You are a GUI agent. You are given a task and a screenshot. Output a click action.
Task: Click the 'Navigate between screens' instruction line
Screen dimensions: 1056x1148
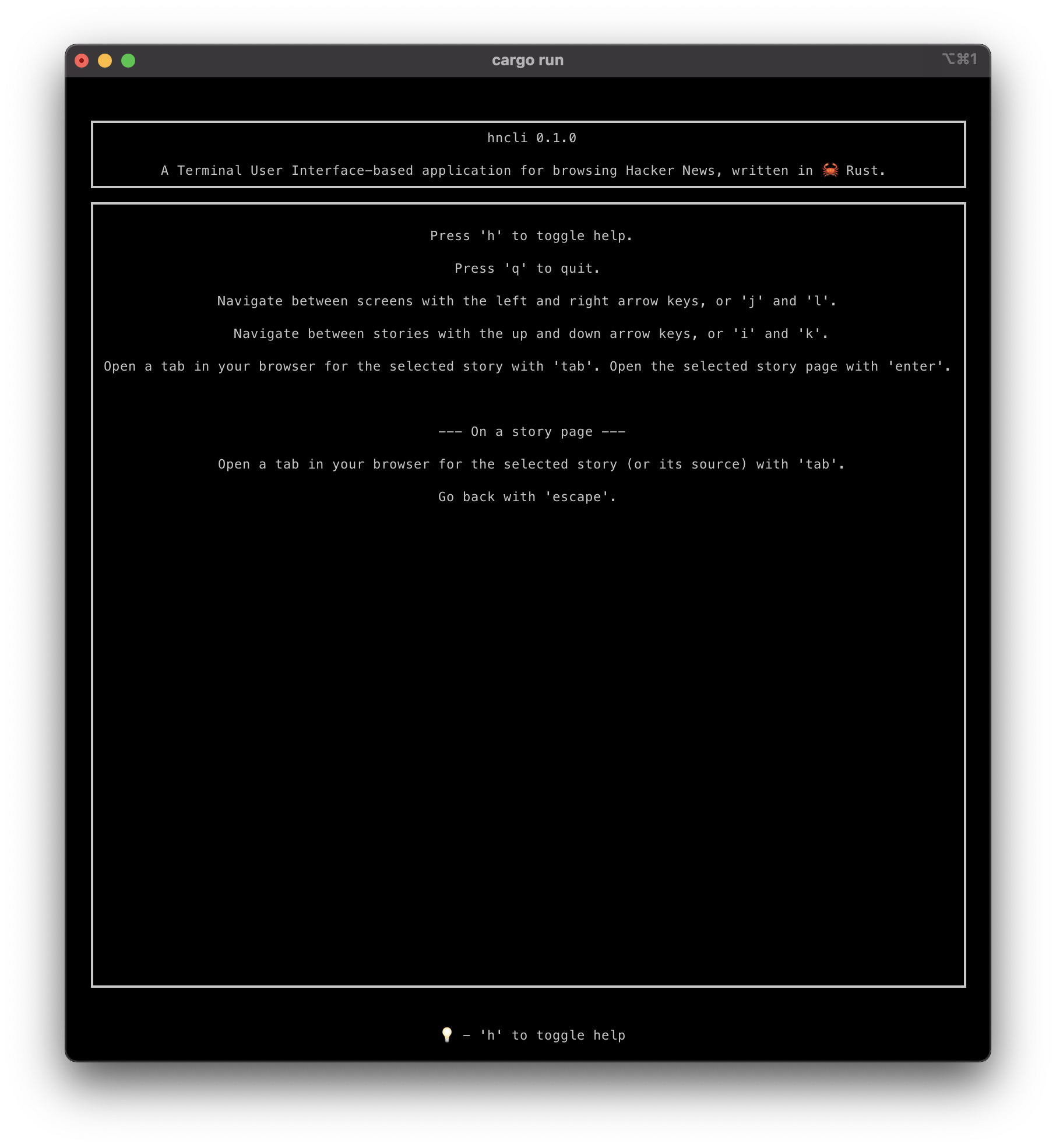[x=527, y=301]
